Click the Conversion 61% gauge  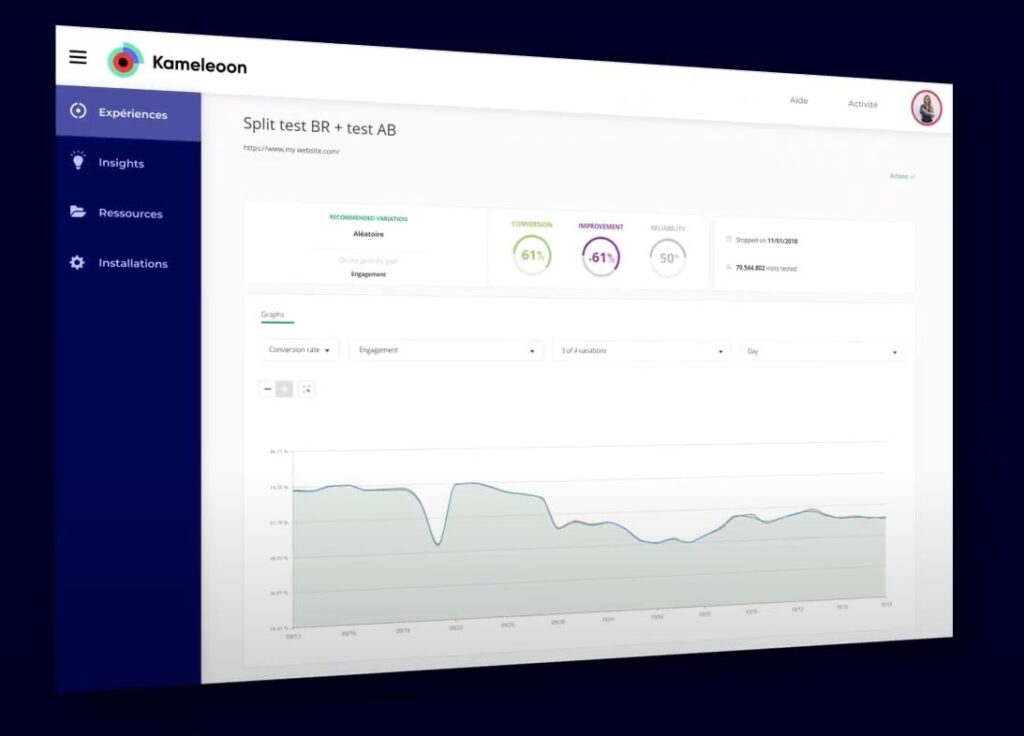[x=532, y=255]
